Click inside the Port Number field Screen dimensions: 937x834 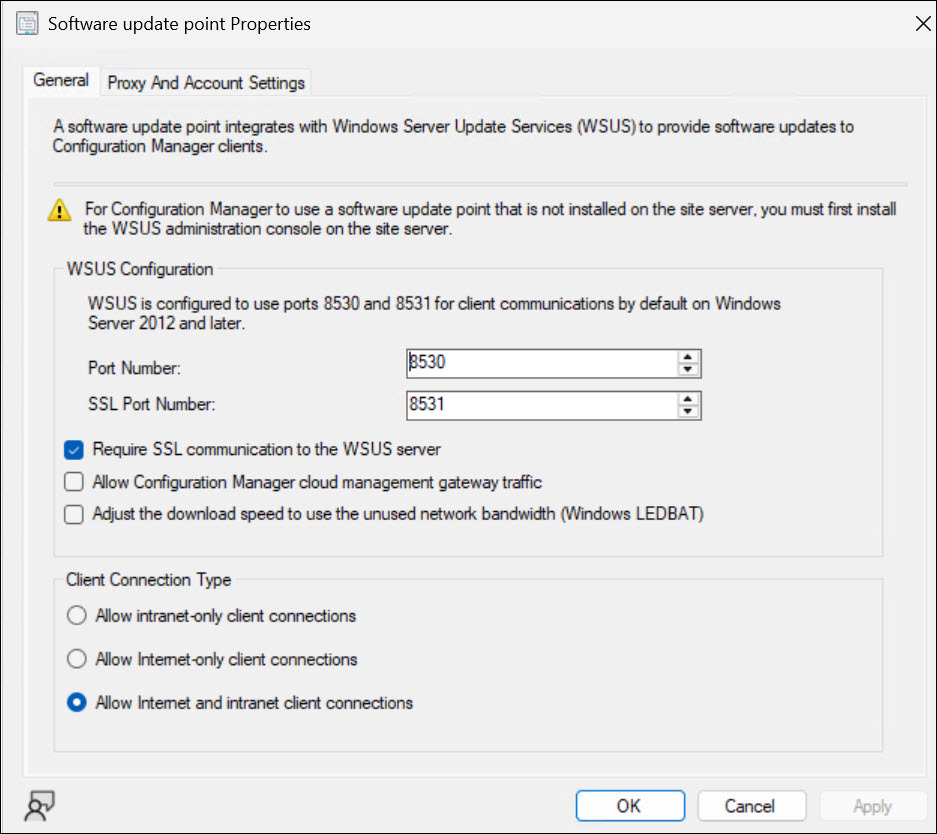click(x=540, y=363)
